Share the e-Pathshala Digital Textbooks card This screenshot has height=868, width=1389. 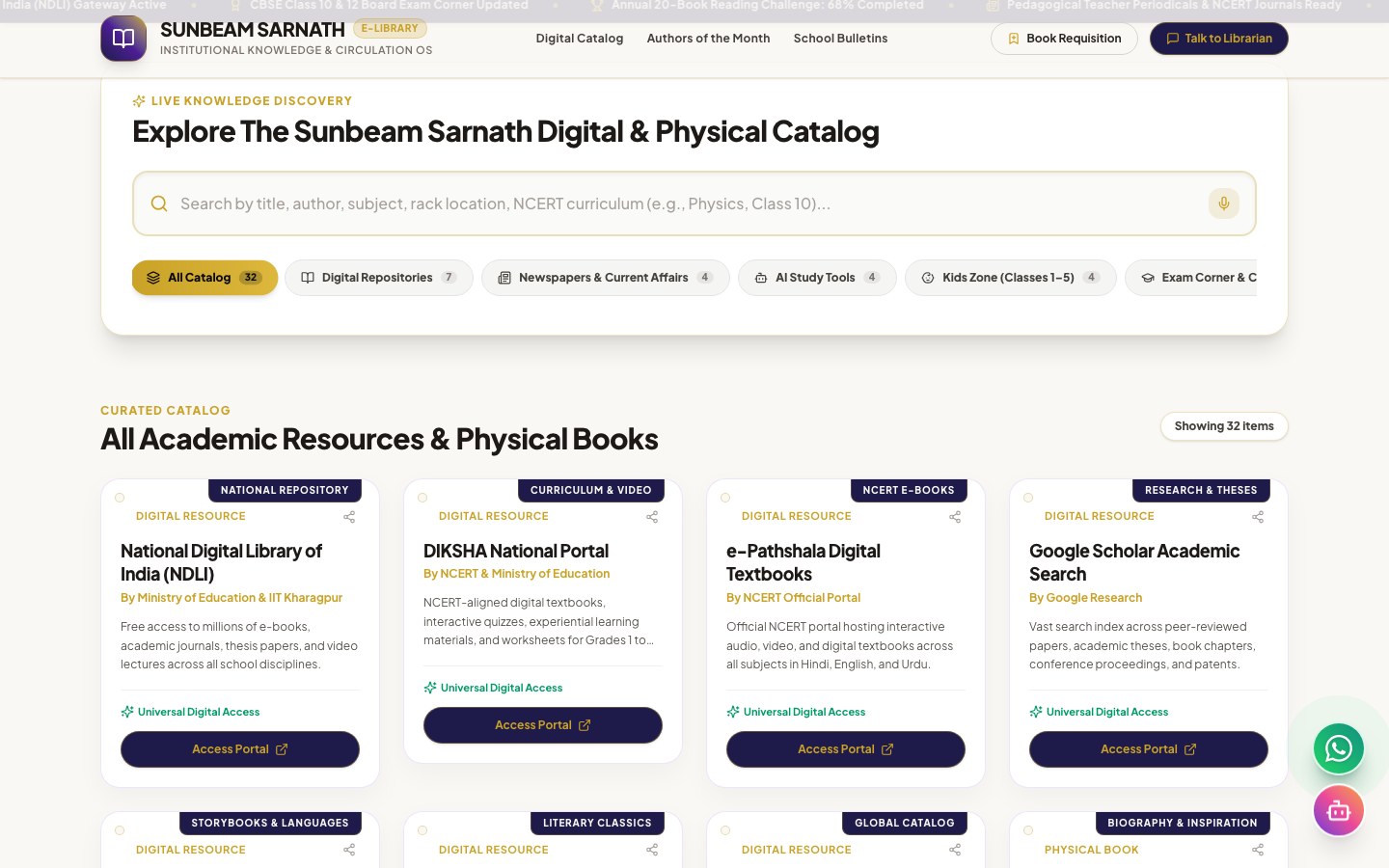click(x=955, y=517)
